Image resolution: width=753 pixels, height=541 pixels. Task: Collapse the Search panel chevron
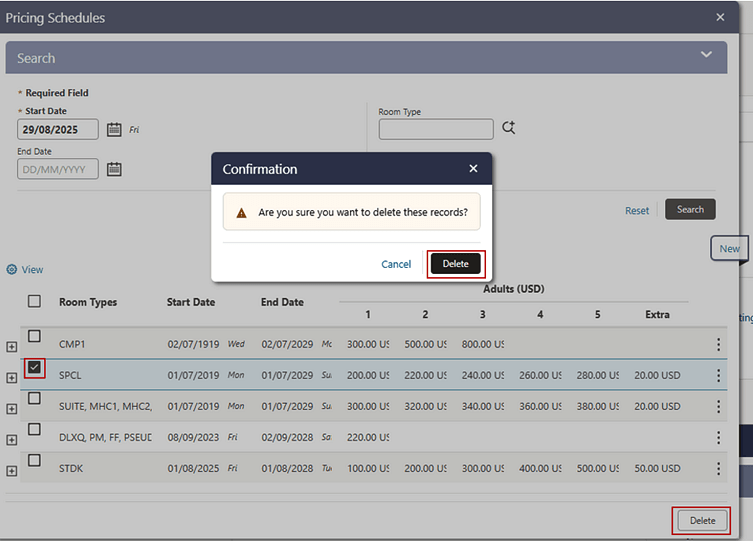click(705, 54)
